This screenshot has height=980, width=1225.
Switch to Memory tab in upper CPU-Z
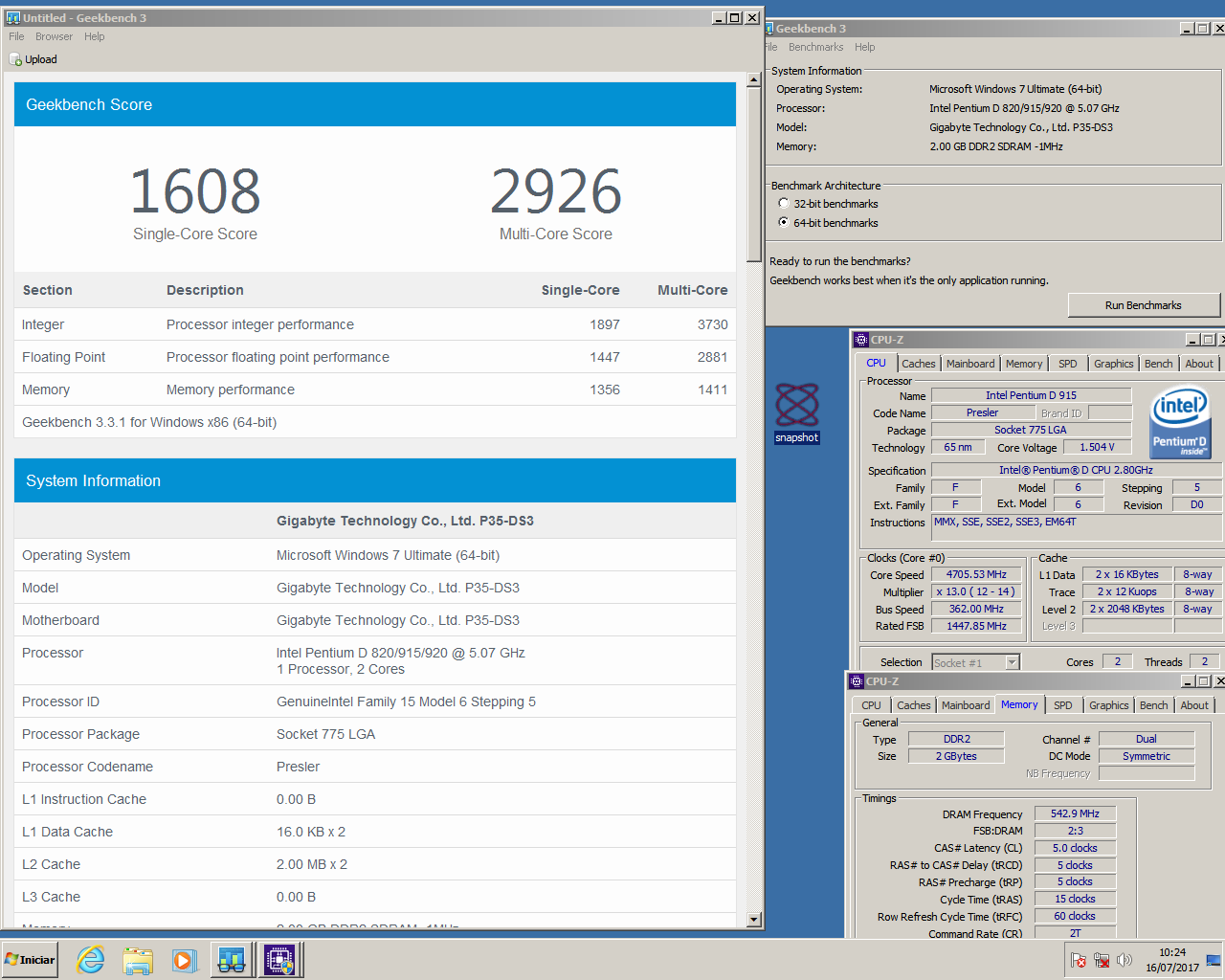[1024, 364]
